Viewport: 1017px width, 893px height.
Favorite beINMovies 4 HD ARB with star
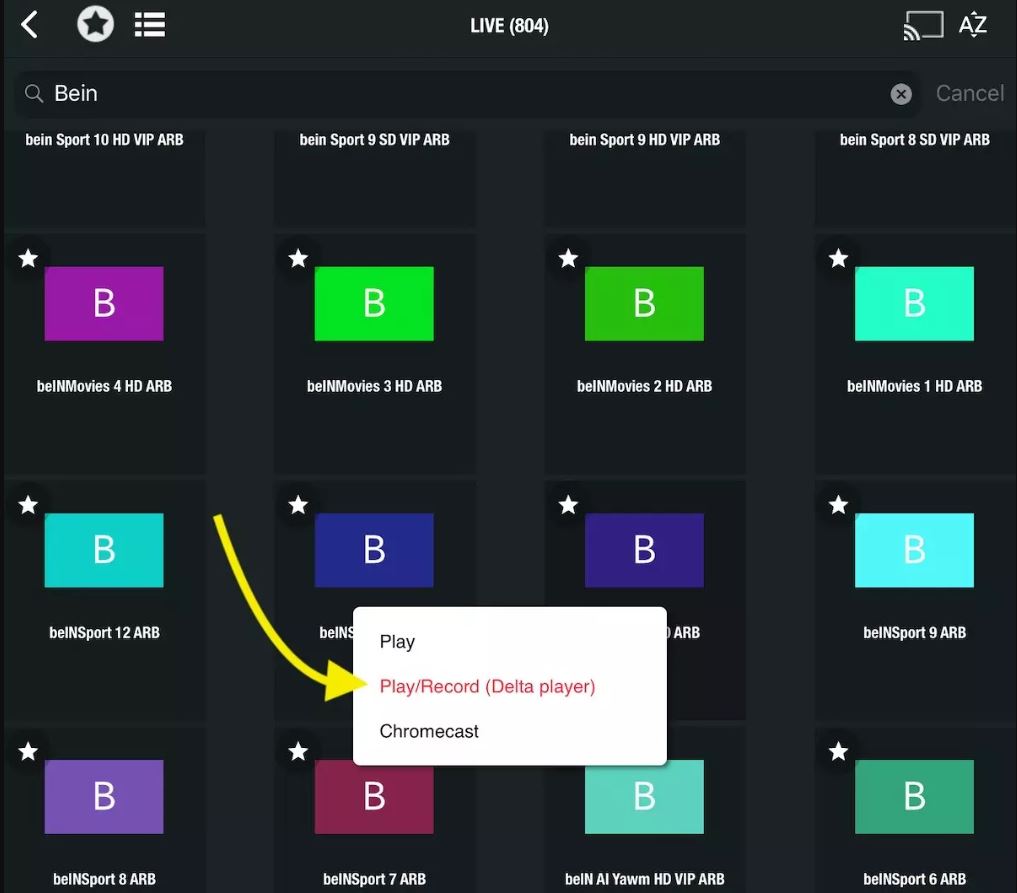[x=28, y=259]
